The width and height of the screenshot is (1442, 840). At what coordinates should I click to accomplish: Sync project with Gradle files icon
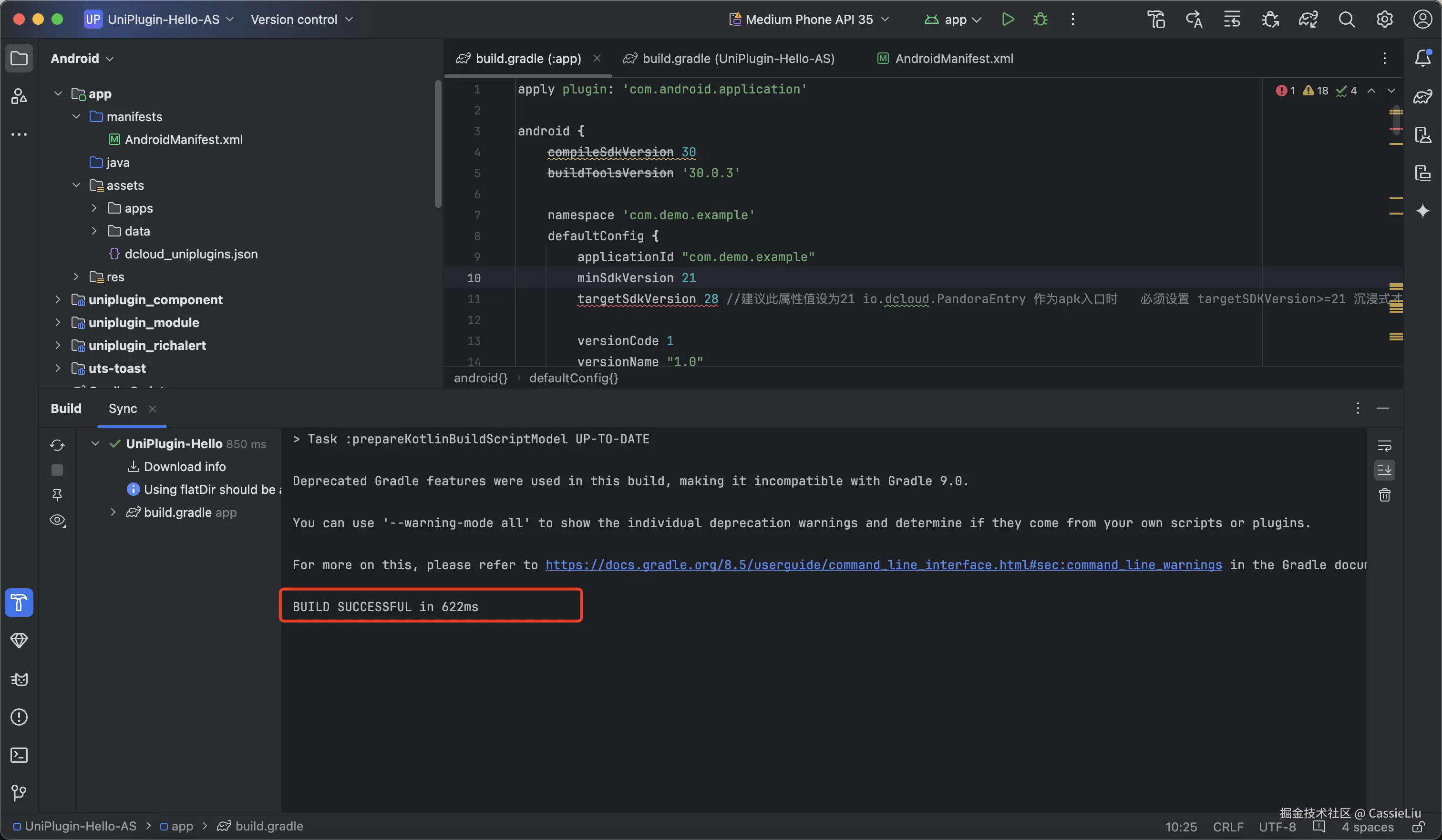(x=1308, y=20)
